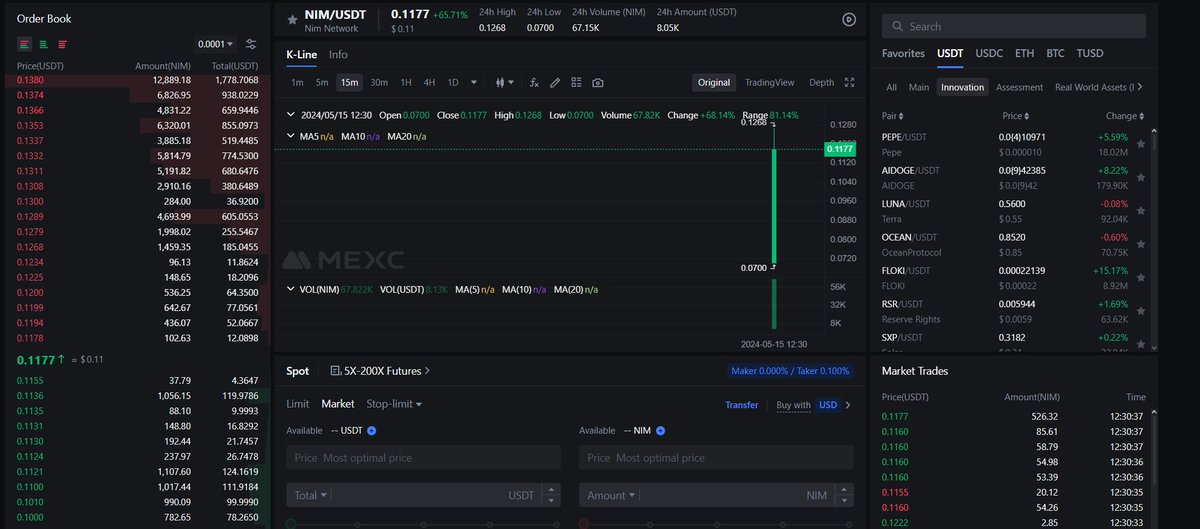
Task: Click the NIM Amount input field
Action: [x=716, y=495]
